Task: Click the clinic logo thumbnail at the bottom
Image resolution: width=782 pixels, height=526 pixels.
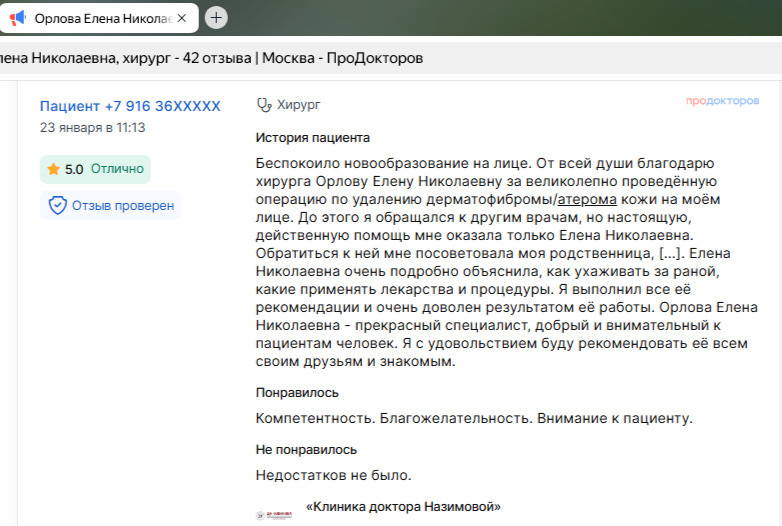Action: 275,514
